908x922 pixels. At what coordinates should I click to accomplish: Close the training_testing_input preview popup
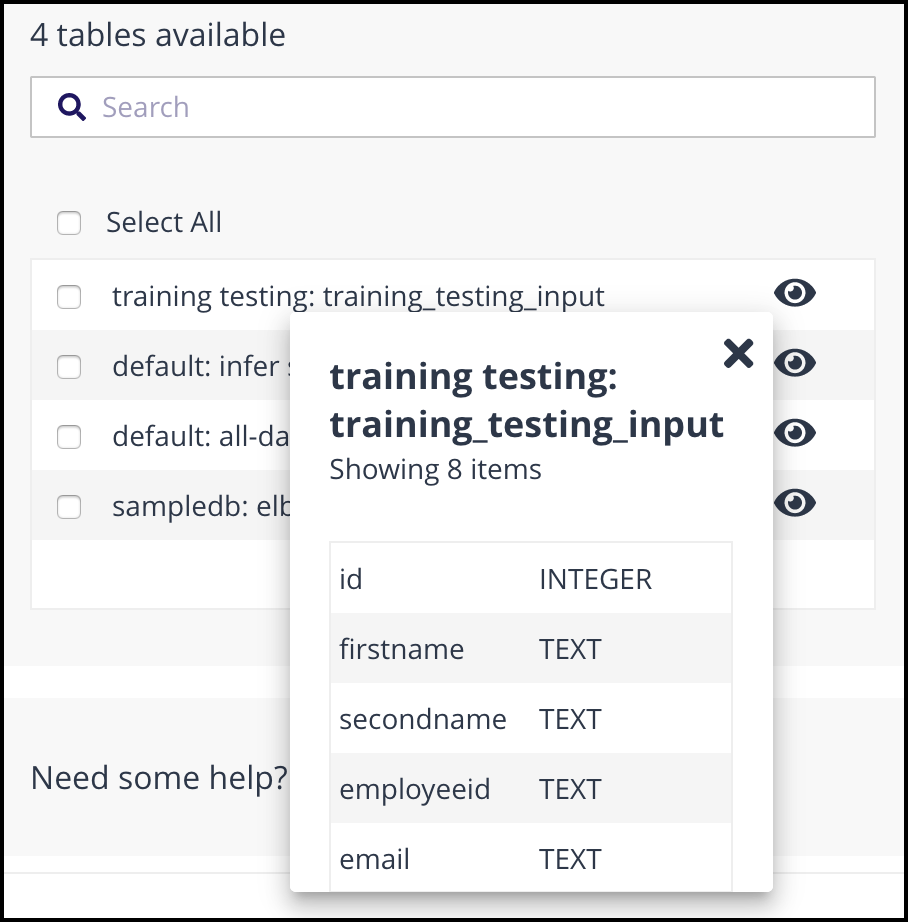738,353
